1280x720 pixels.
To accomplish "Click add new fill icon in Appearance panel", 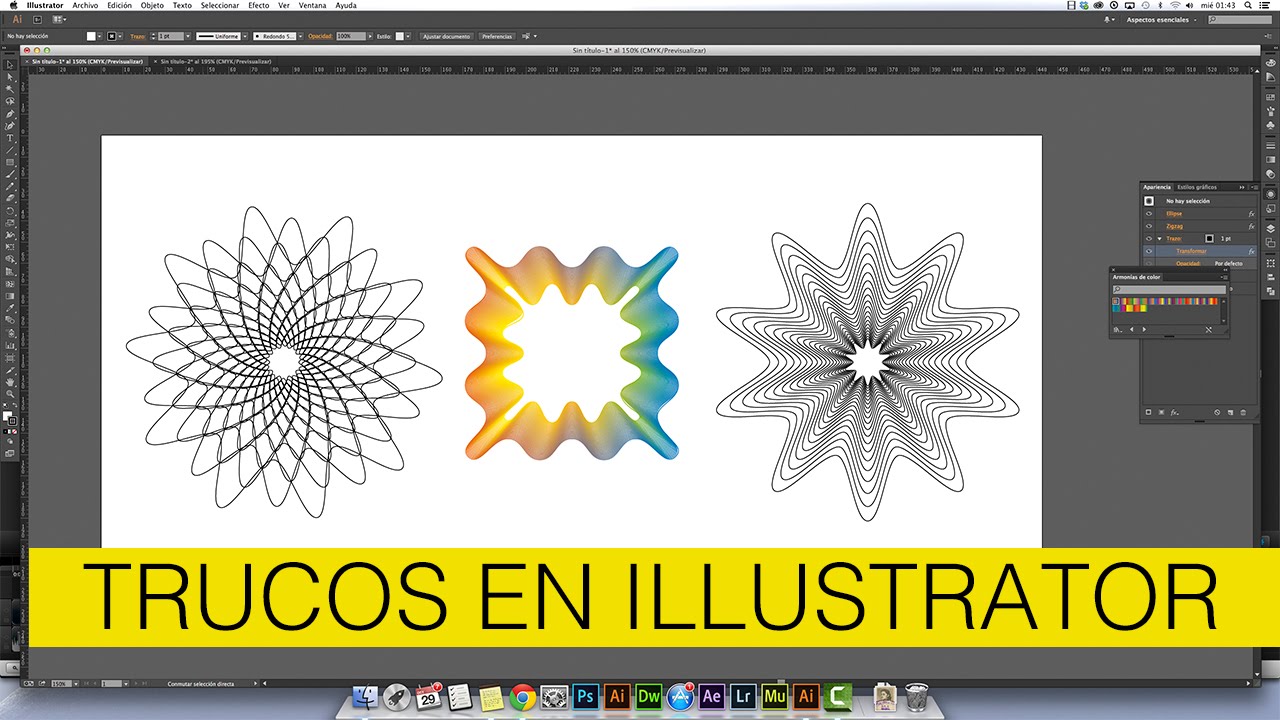I will [x=1161, y=412].
